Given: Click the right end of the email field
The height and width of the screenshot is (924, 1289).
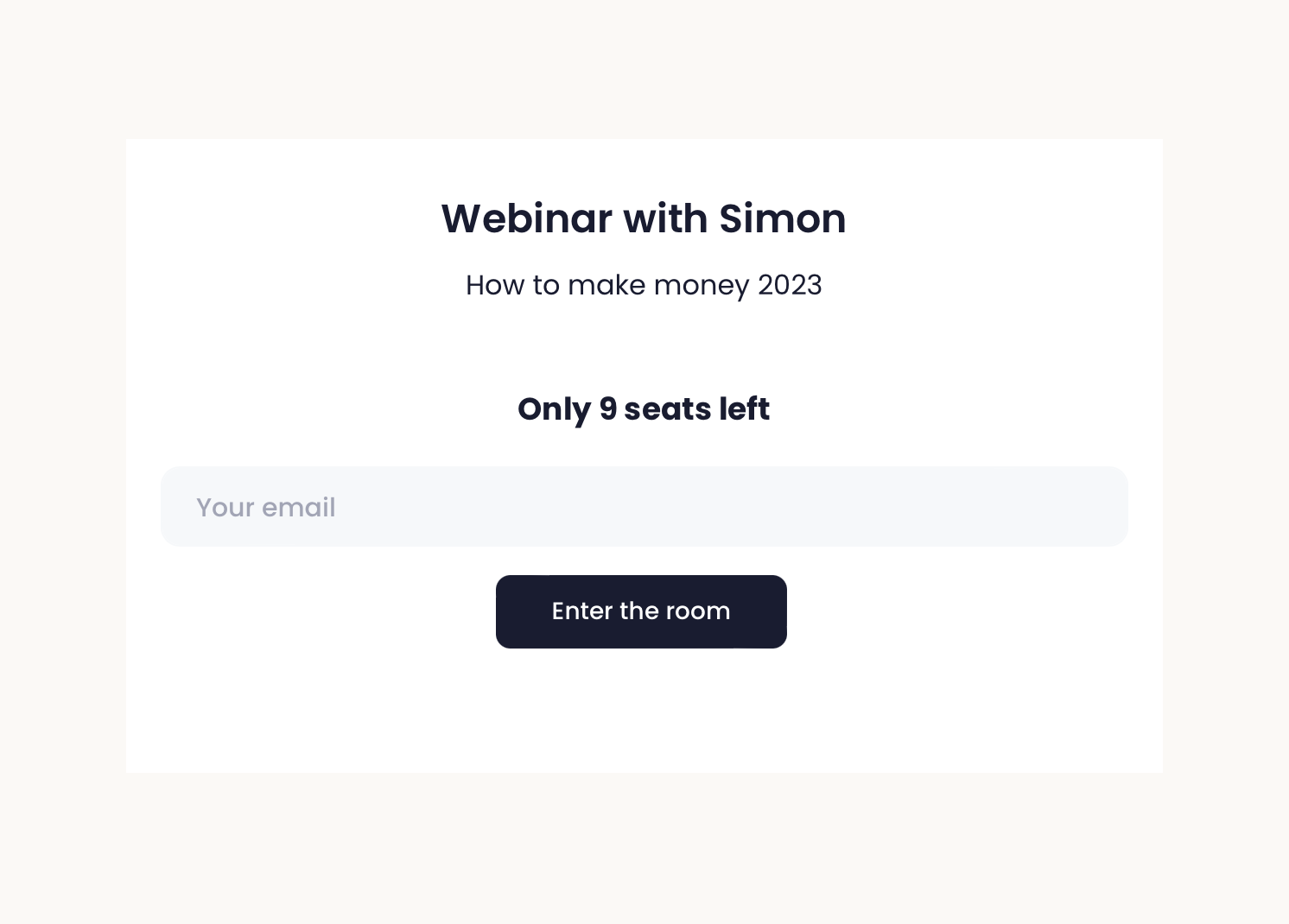Looking at the screenshot, I should pos(1097,507).
